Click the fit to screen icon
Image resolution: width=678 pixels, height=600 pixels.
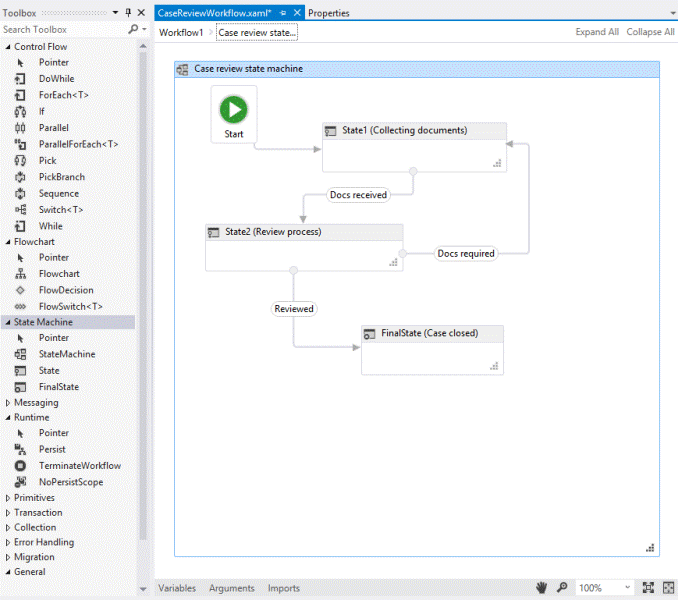pos(648,587)
